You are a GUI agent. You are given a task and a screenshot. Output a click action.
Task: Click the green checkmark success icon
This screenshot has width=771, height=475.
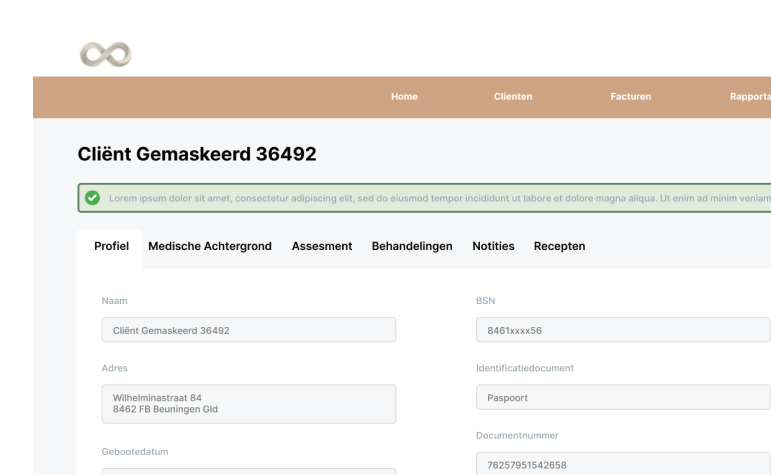click(92, 198)
